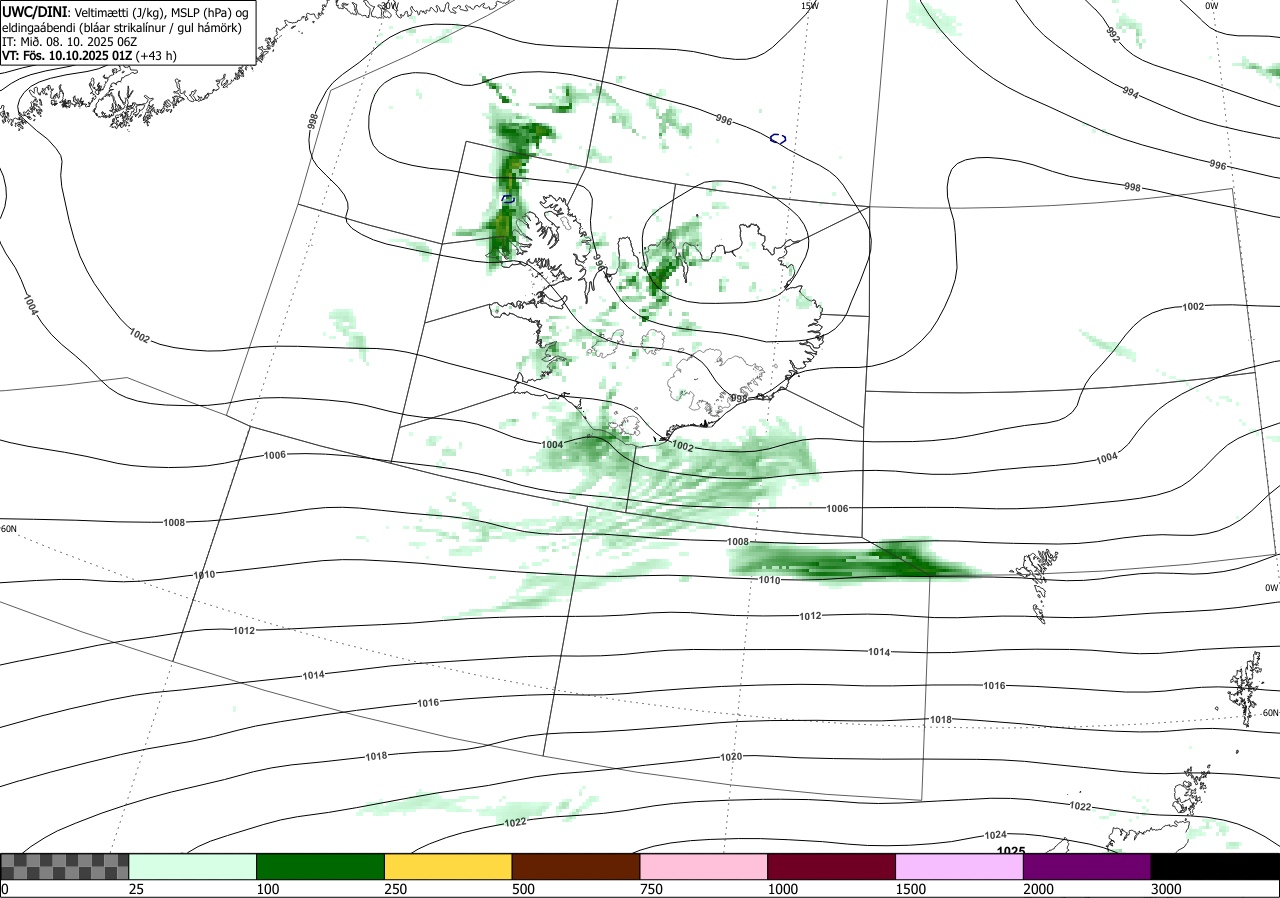Select the pink 750–1000 legend swatch

click(704, 866)
